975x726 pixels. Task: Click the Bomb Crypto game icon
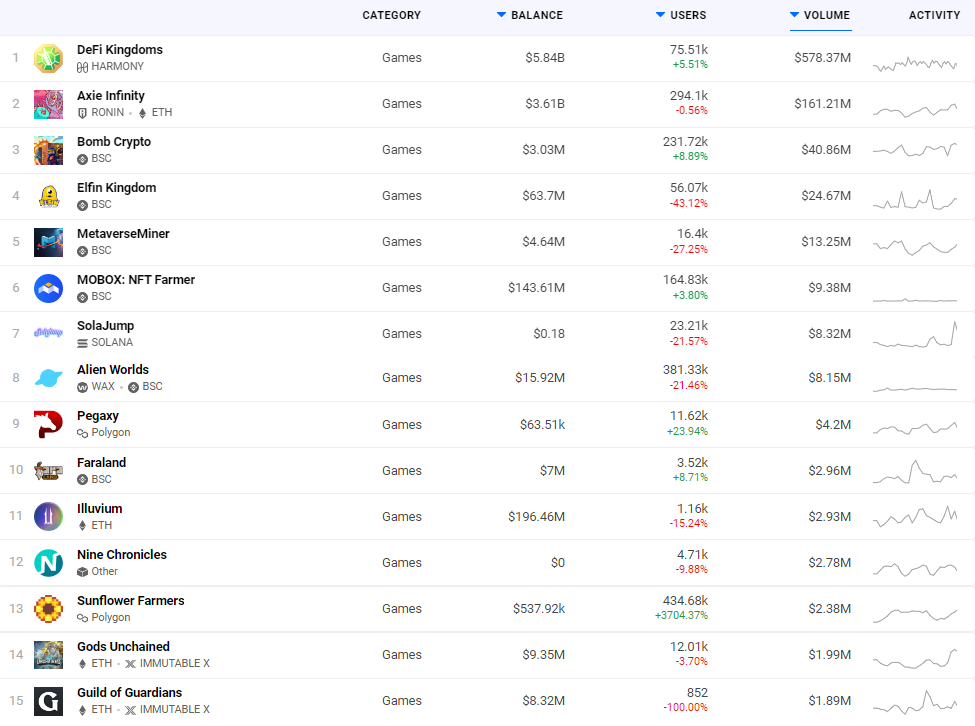click(49, 150)
